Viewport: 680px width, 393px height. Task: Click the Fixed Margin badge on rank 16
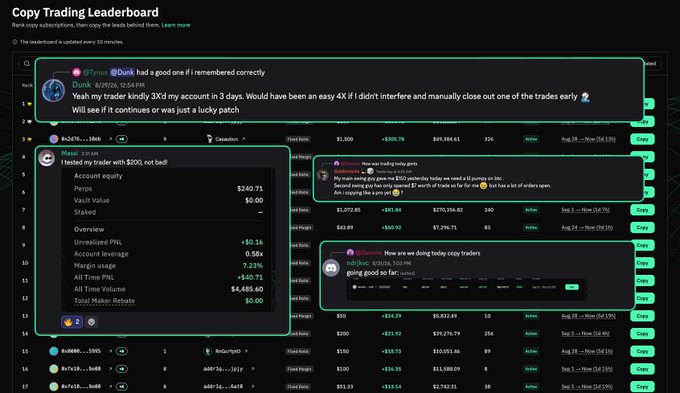pyautogui.click(x=299, y=369)
